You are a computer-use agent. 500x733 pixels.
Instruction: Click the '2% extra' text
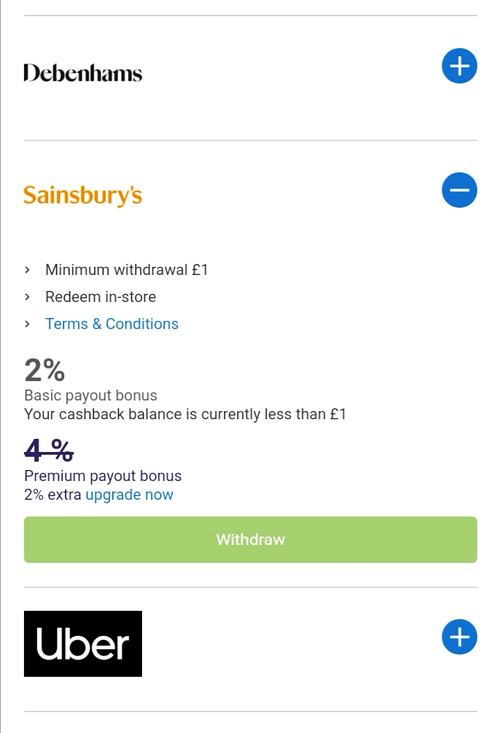tap(53, 495)
